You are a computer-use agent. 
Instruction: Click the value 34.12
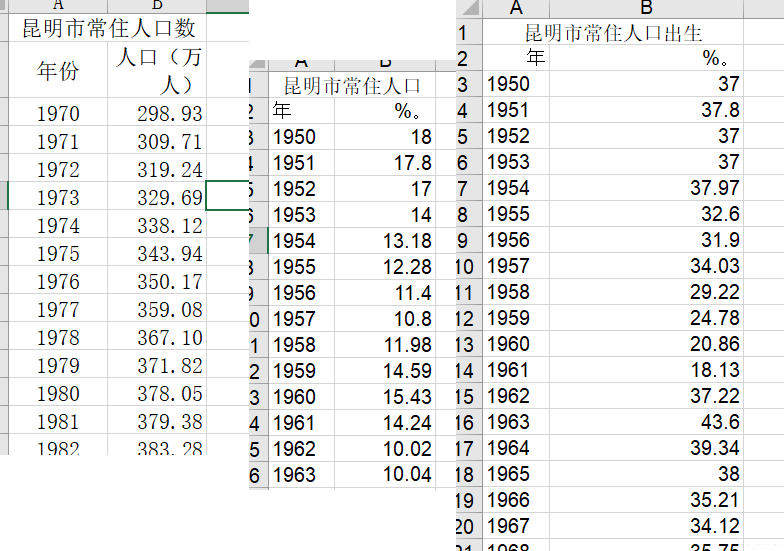(646, 526)
